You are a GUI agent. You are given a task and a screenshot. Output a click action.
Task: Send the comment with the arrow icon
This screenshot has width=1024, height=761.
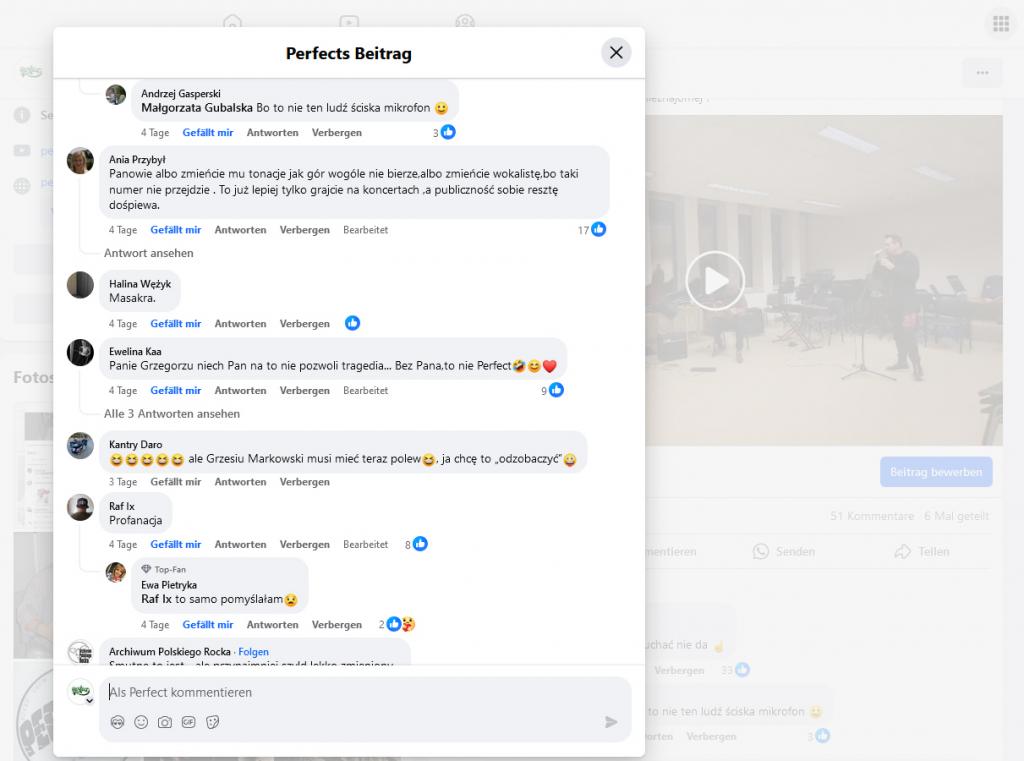pyautogui.click(x=611, y=722)
